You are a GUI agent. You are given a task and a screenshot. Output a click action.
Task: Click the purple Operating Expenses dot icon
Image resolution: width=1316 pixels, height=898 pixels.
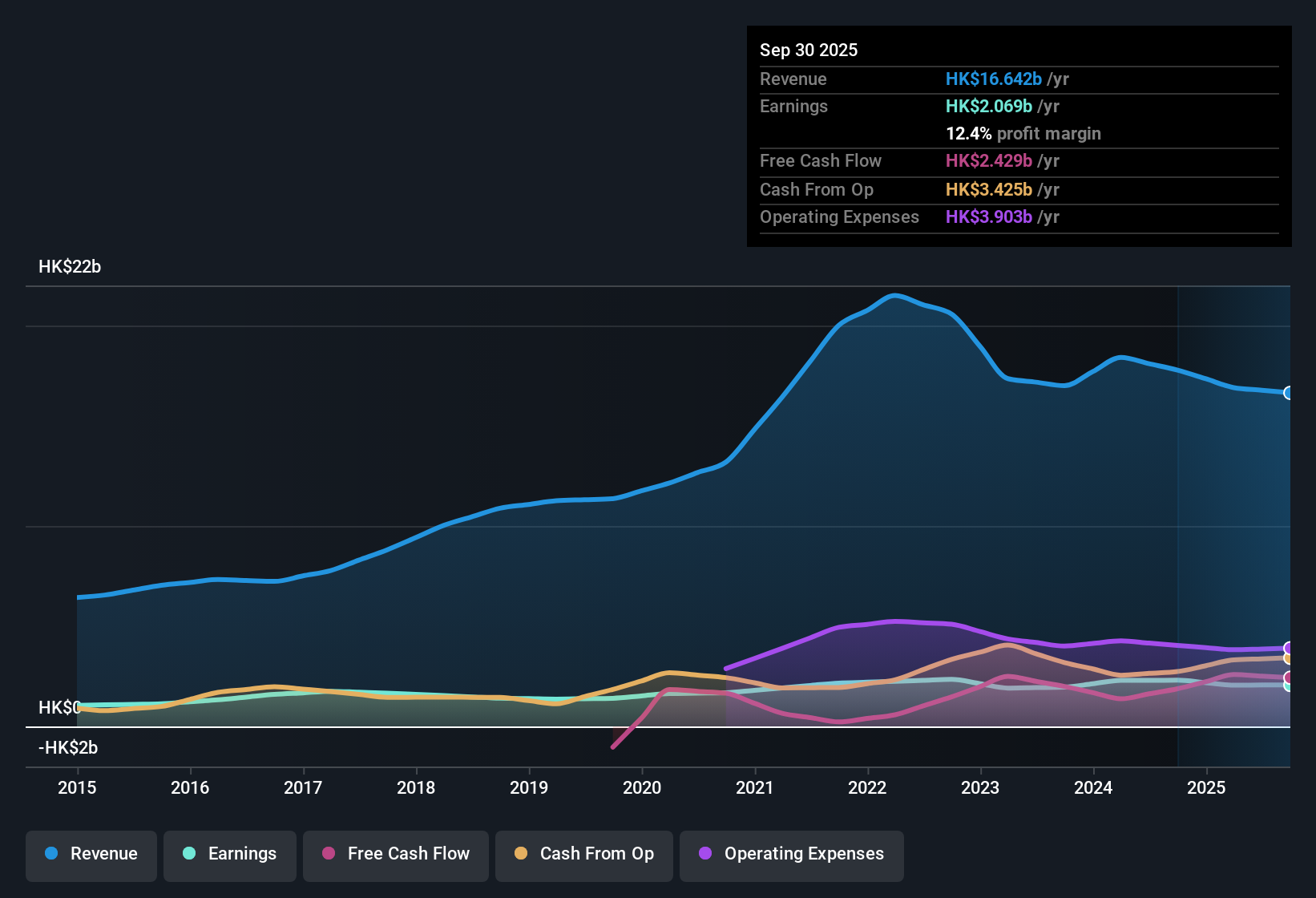pyautogui.click(x=705, y=854)
